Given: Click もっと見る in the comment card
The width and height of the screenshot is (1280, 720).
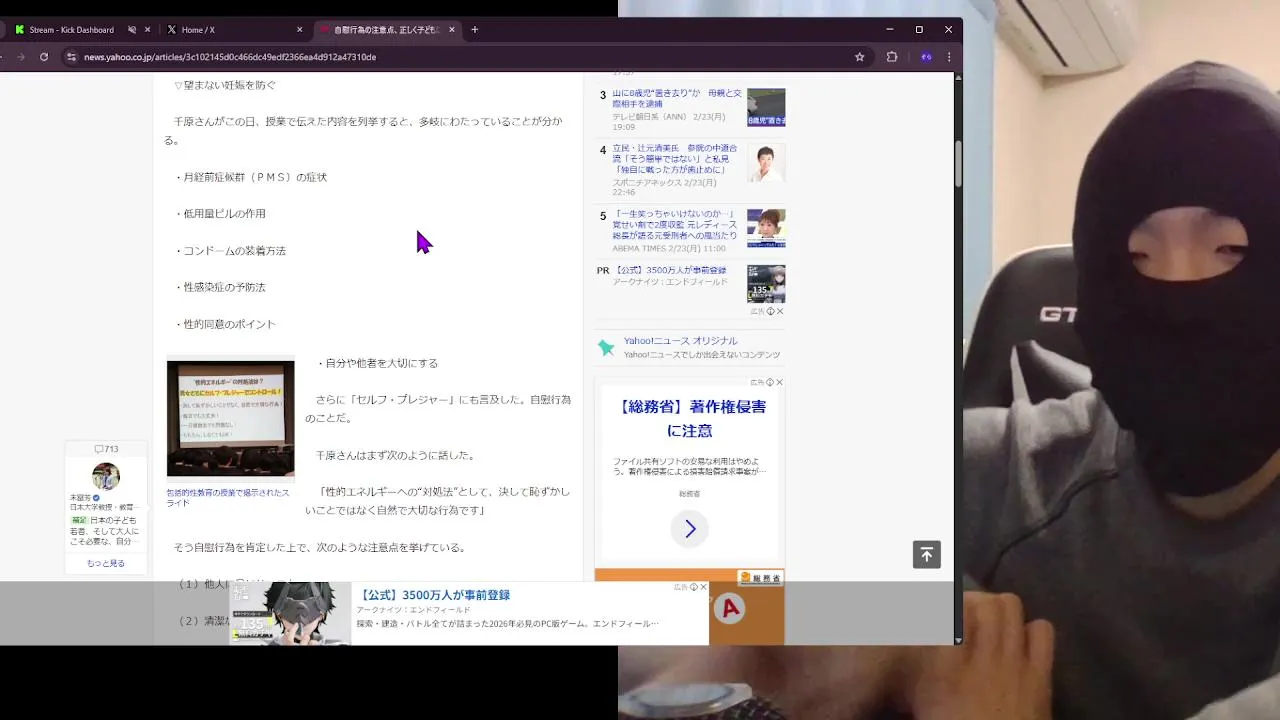Looking at the screenshot, I should tap(106, 564).
